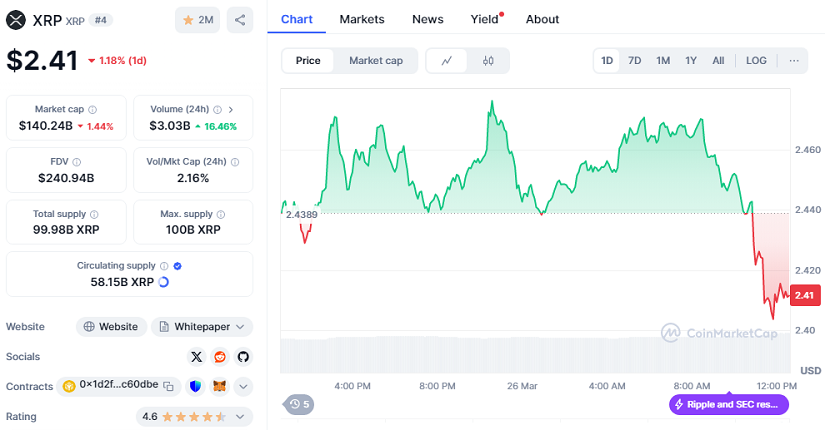Viewport: 825px width, 430px height.
Task: Show Market cap info tooltip icon
Action: 93,109
